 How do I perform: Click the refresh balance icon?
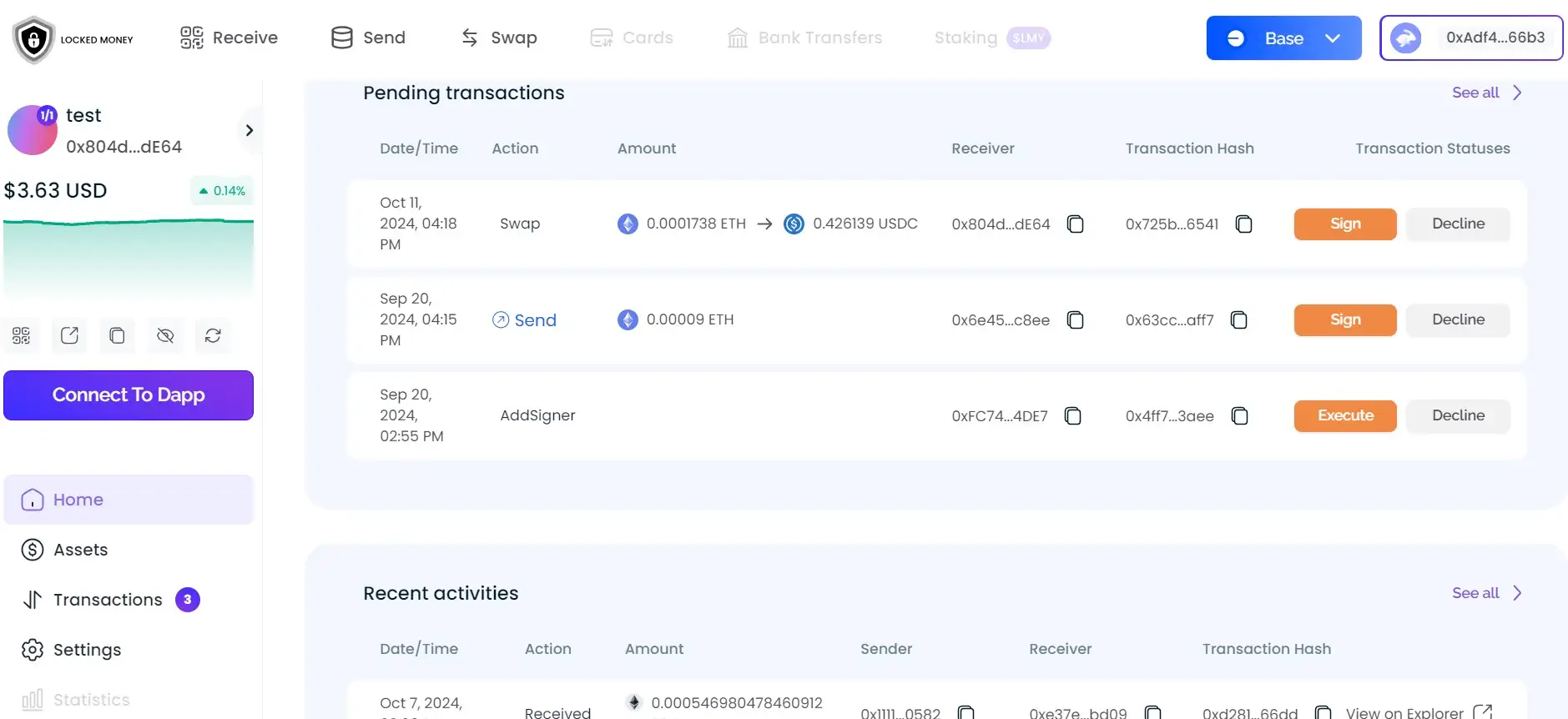(213, 335)
